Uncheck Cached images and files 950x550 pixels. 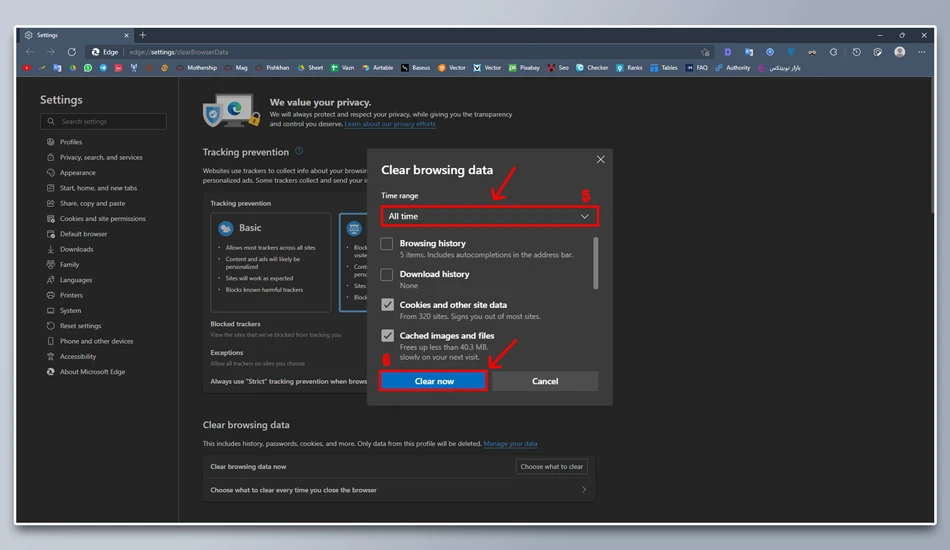click(x=387, y=335)
